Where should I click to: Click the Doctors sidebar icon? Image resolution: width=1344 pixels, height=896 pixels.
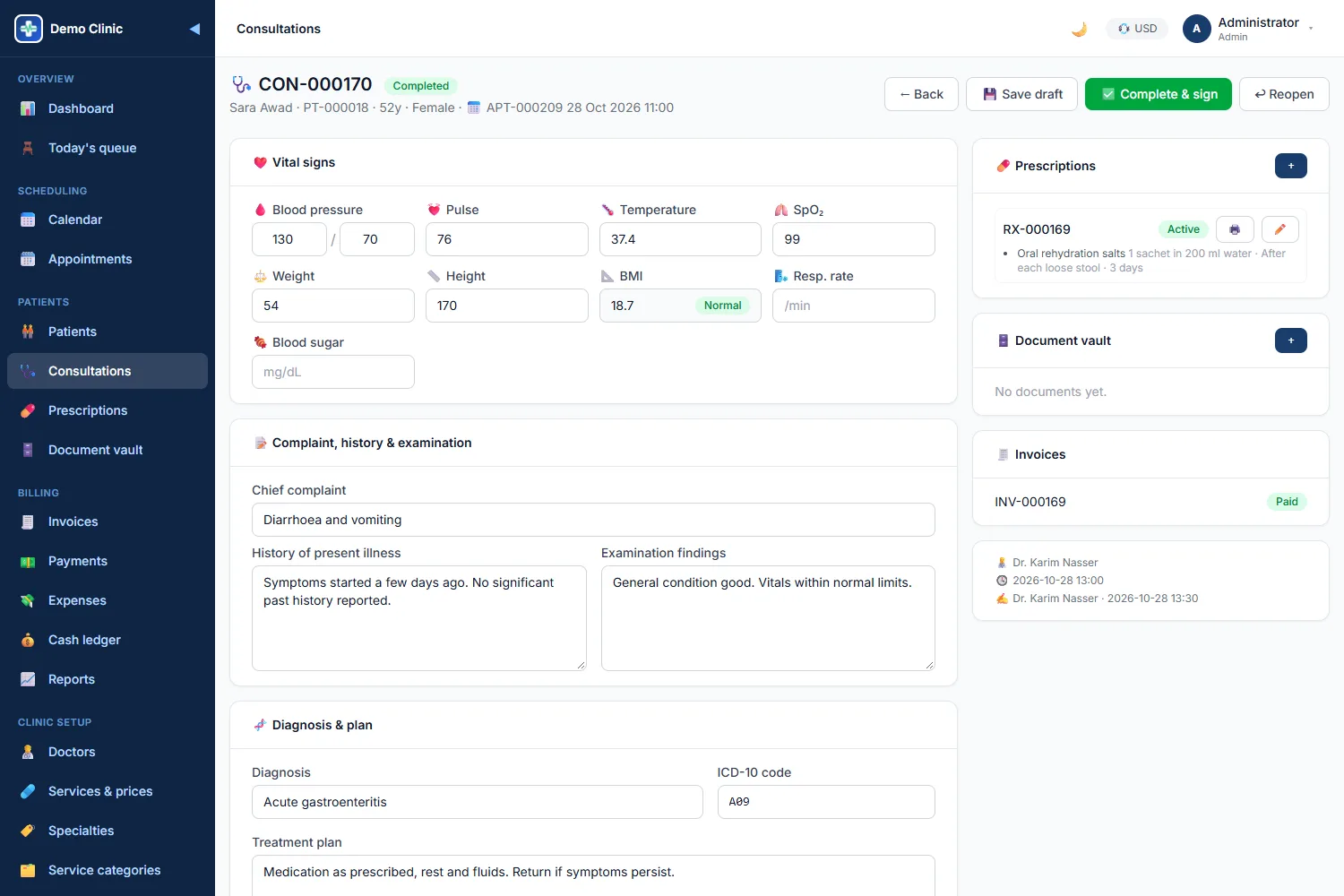click(x=28, y=752)
